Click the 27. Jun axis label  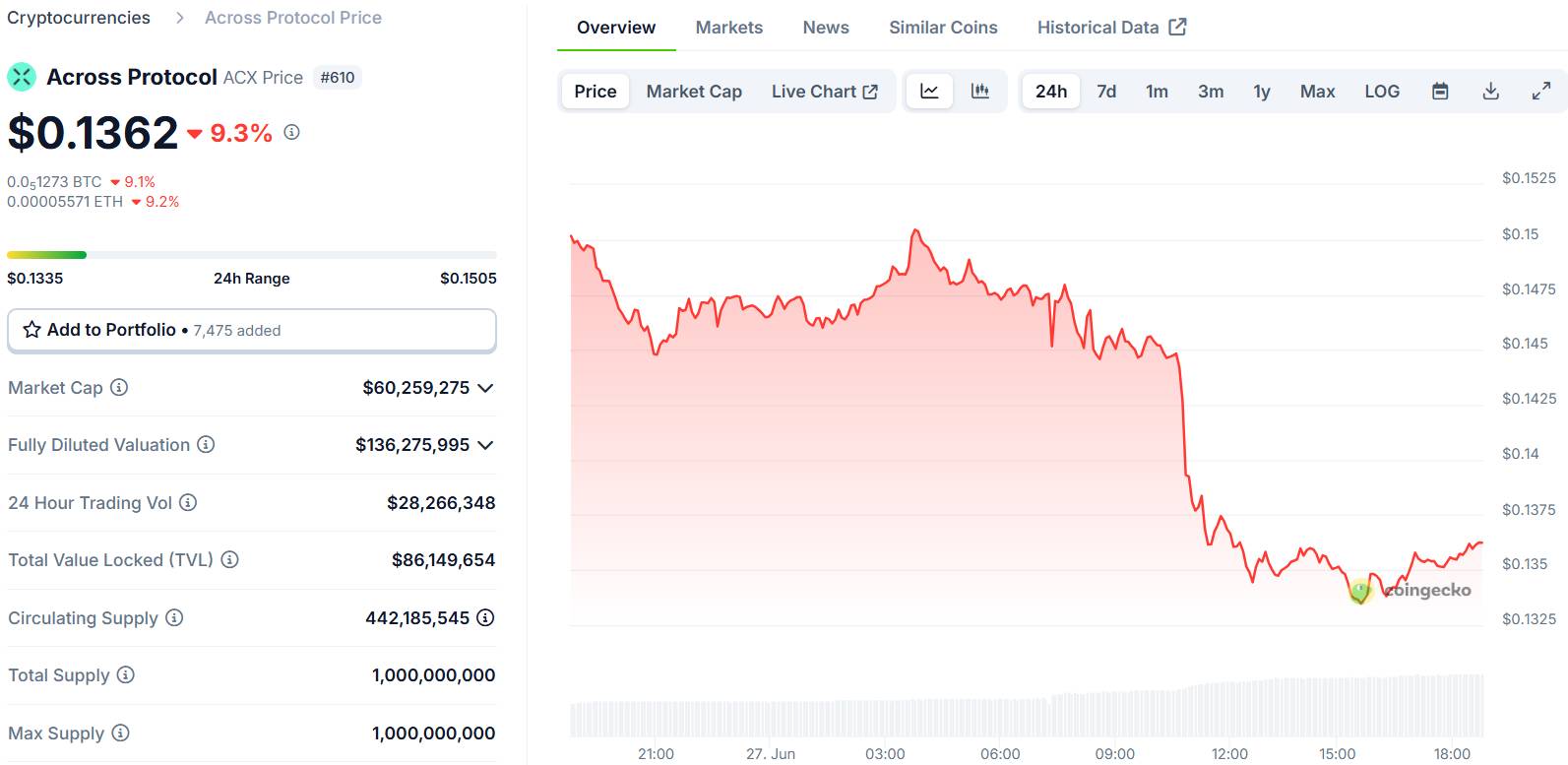pos(771,754)
